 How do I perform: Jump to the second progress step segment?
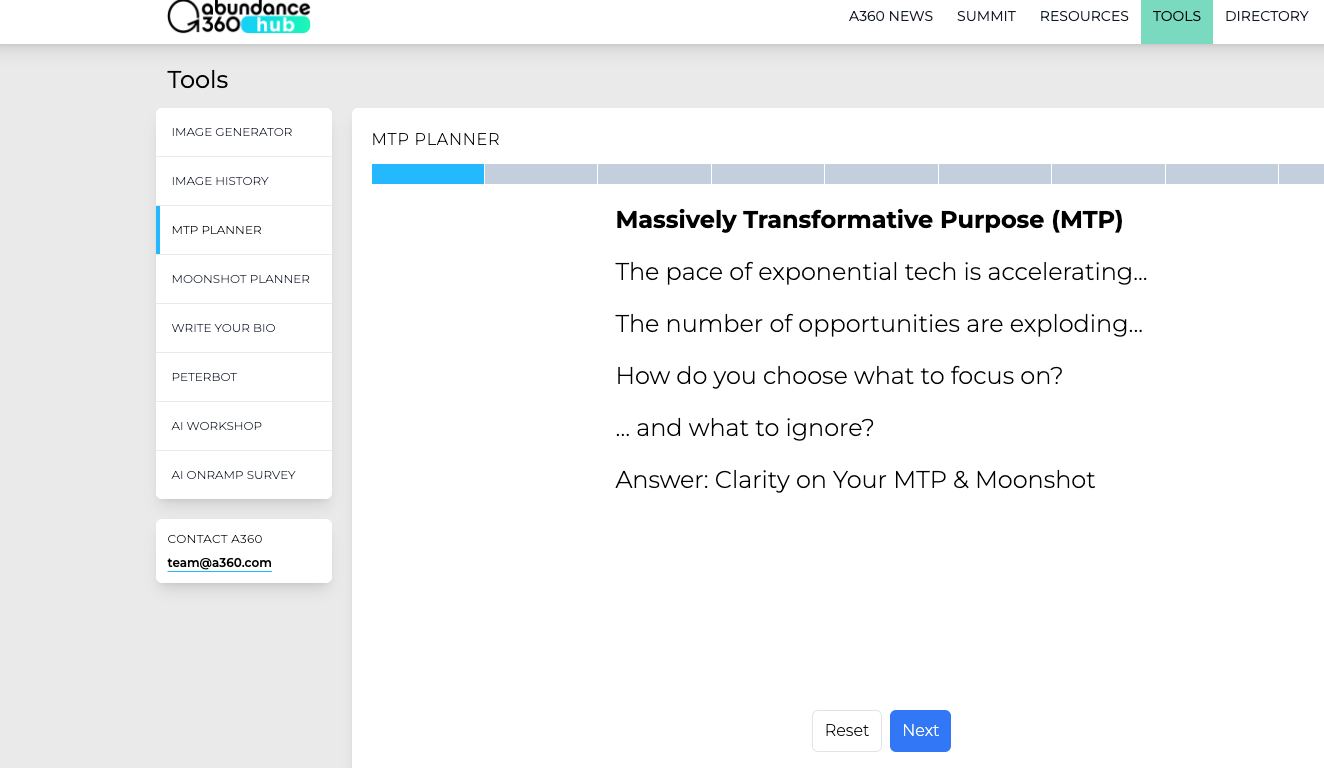(x=541, y=174)
